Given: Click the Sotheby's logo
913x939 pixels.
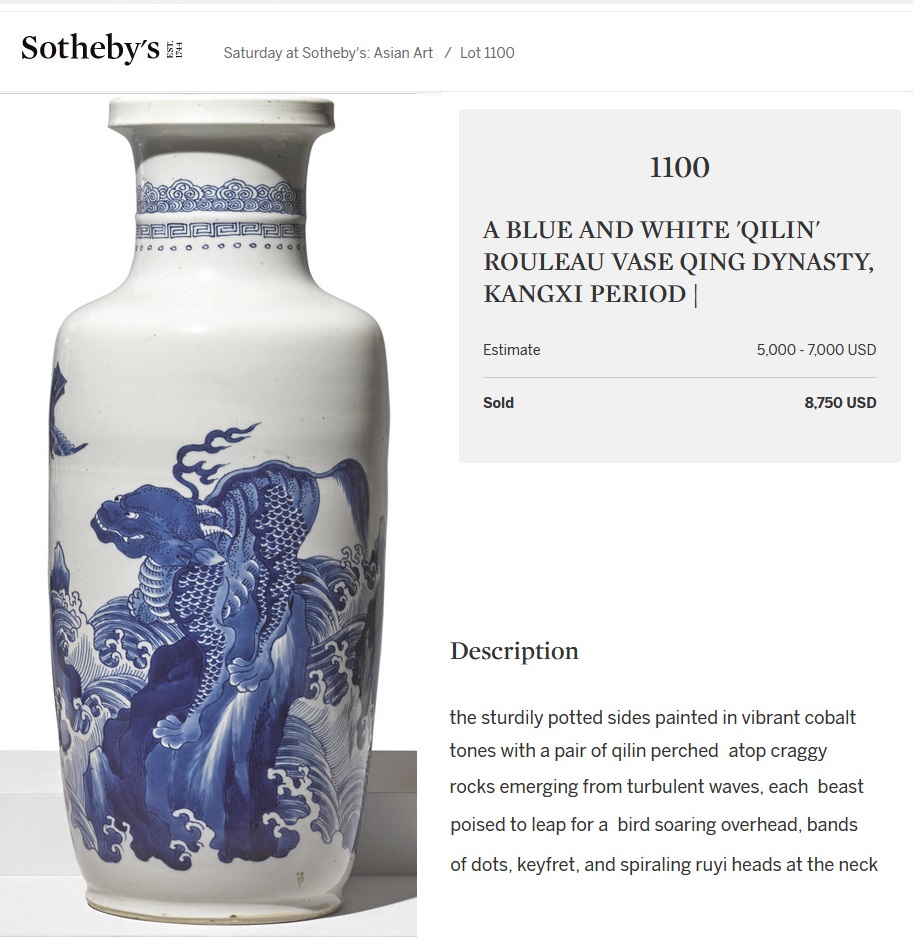Looking at the screenshot, I should [x=101, y=49].
